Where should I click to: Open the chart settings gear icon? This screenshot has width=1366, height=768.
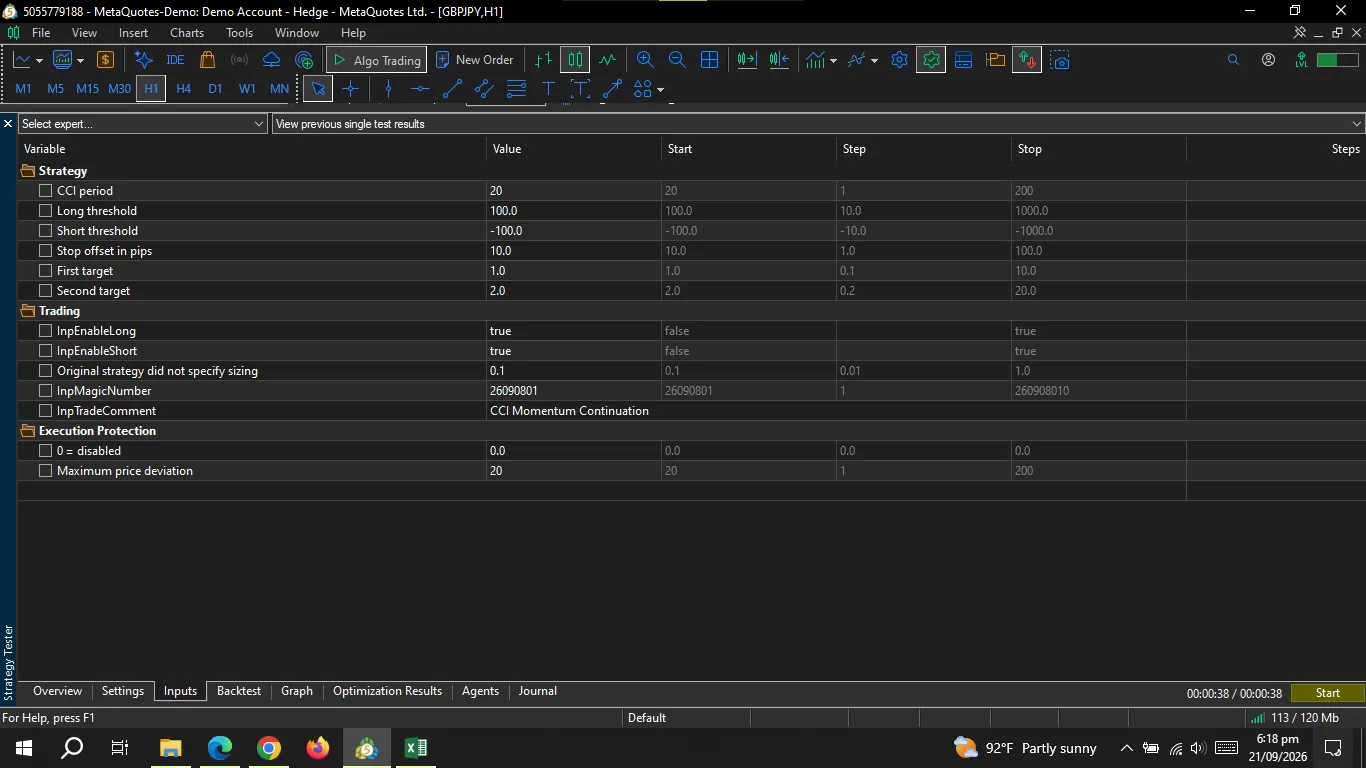tap(899, 60)
